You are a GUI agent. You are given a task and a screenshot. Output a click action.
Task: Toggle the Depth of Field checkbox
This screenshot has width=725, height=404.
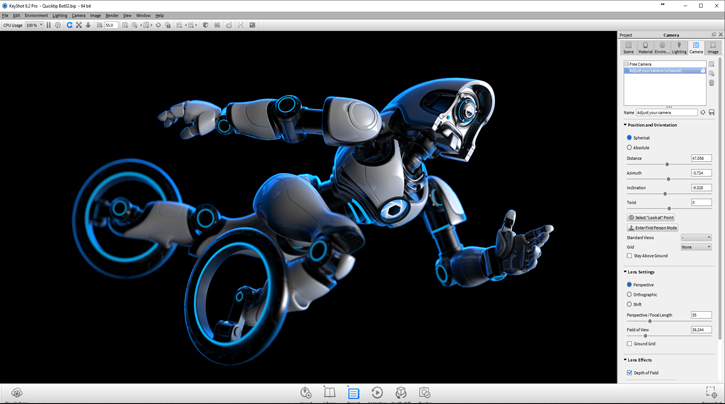[x=629, y=373]
